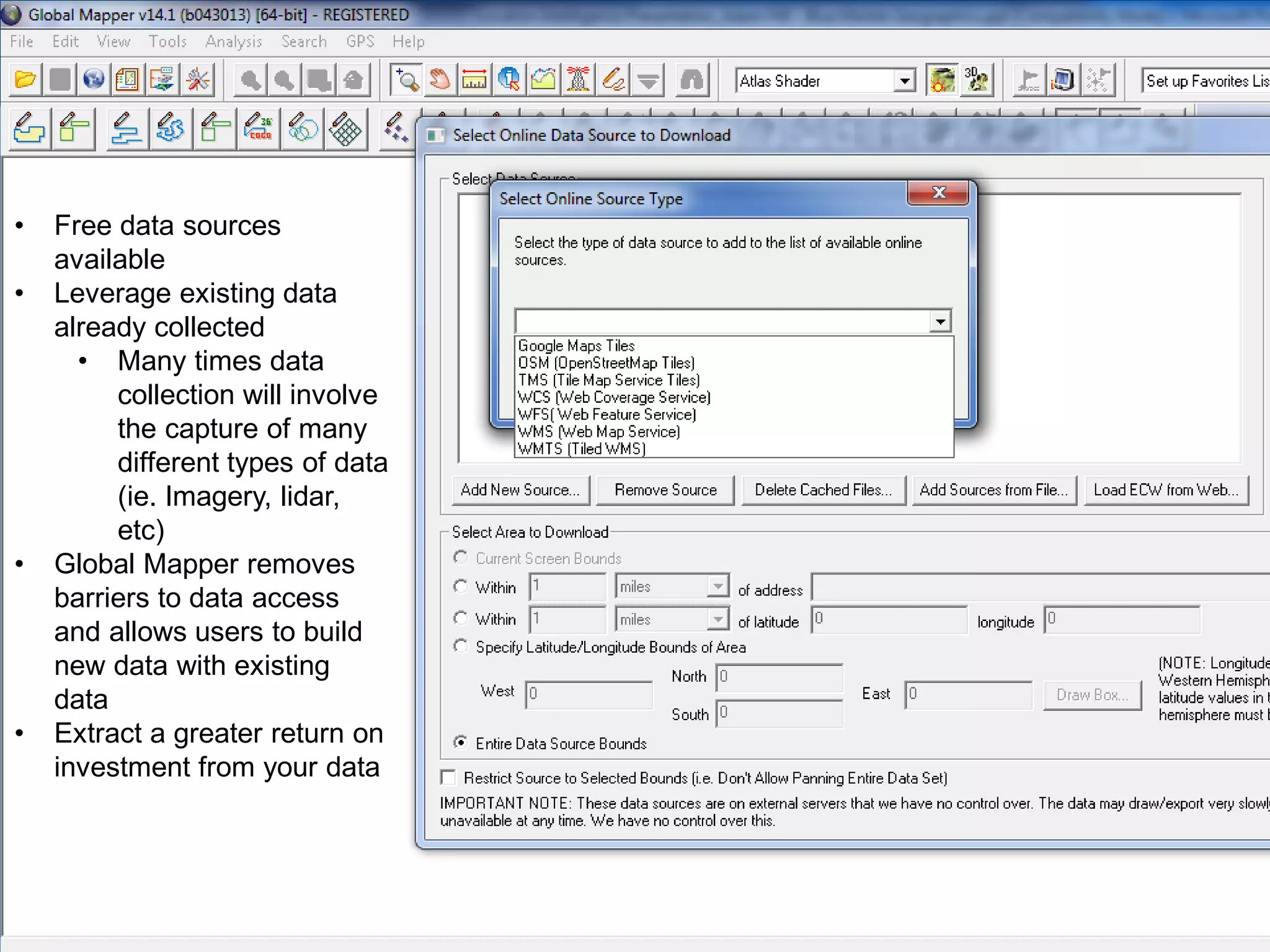Select the Zoom tool magnifier icon
This screenshot has height=952, width=1270.
[407, 80]
